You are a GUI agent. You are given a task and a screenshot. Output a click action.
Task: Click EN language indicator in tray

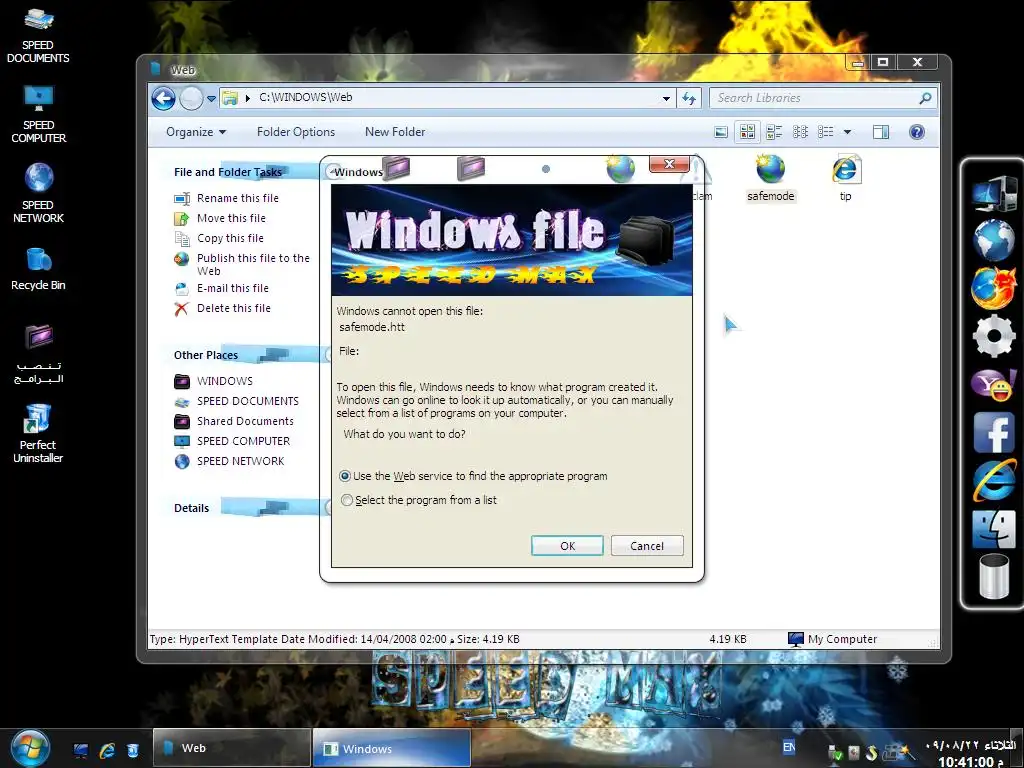789,747
